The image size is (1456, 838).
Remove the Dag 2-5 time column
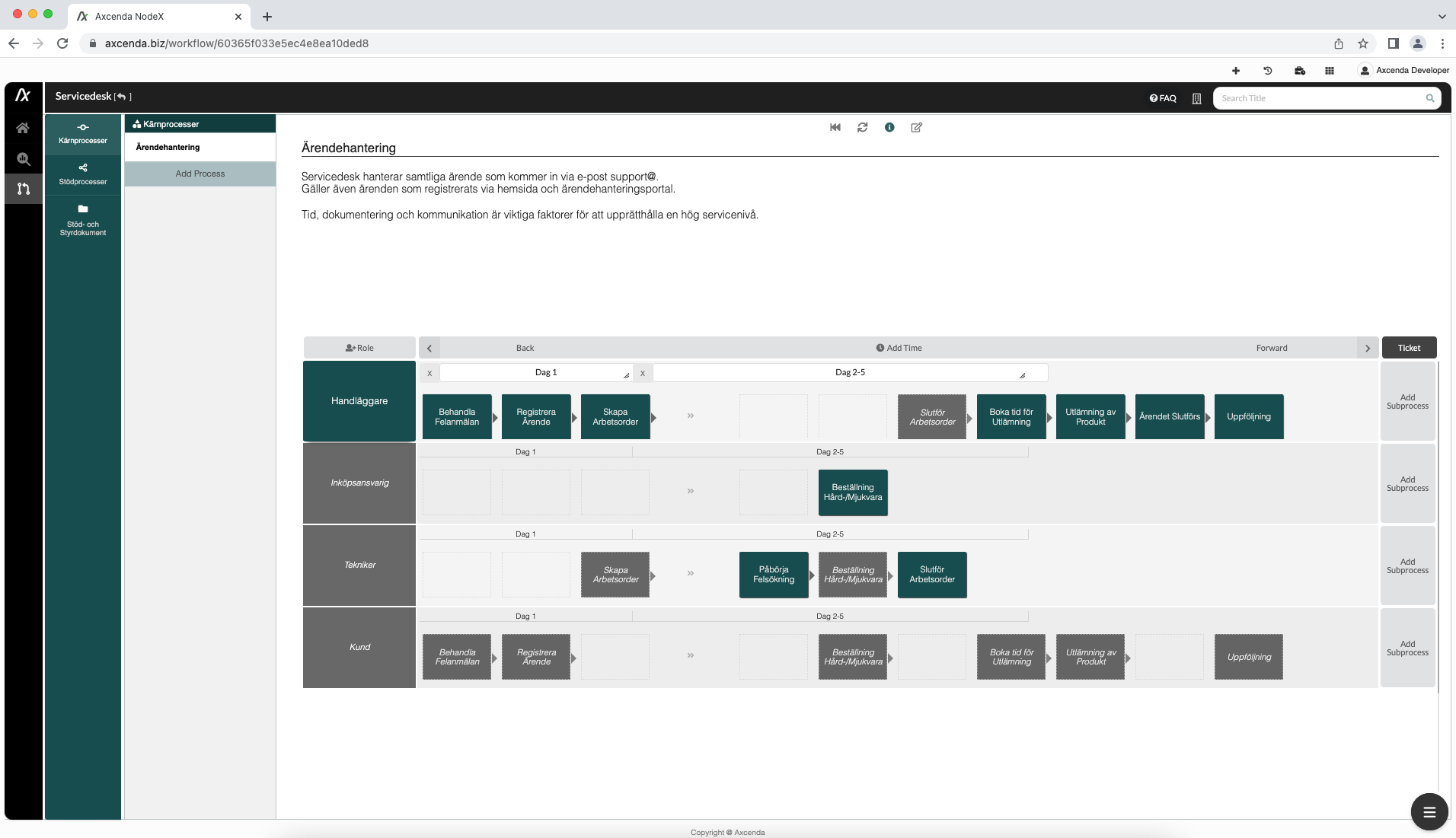pyautogui.click(x=643, y=373)
